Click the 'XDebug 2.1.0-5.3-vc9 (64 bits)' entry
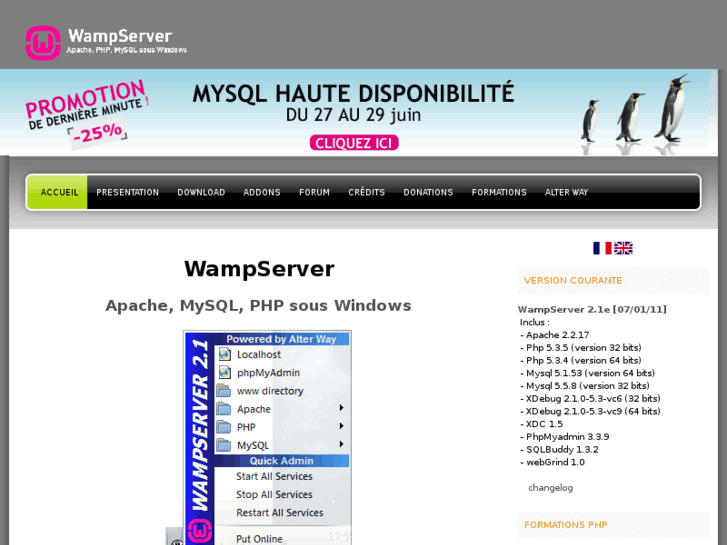Image resolution: width=727 pixels, height=545 pixels. coord(593,411)
